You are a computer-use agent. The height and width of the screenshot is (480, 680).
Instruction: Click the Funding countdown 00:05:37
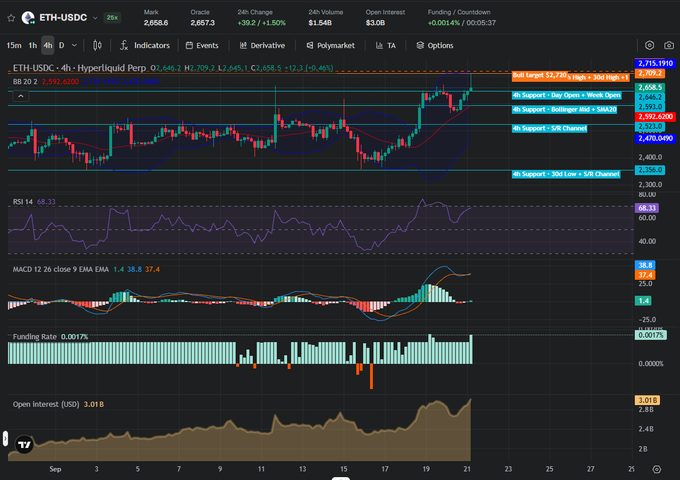pos(481,23)
